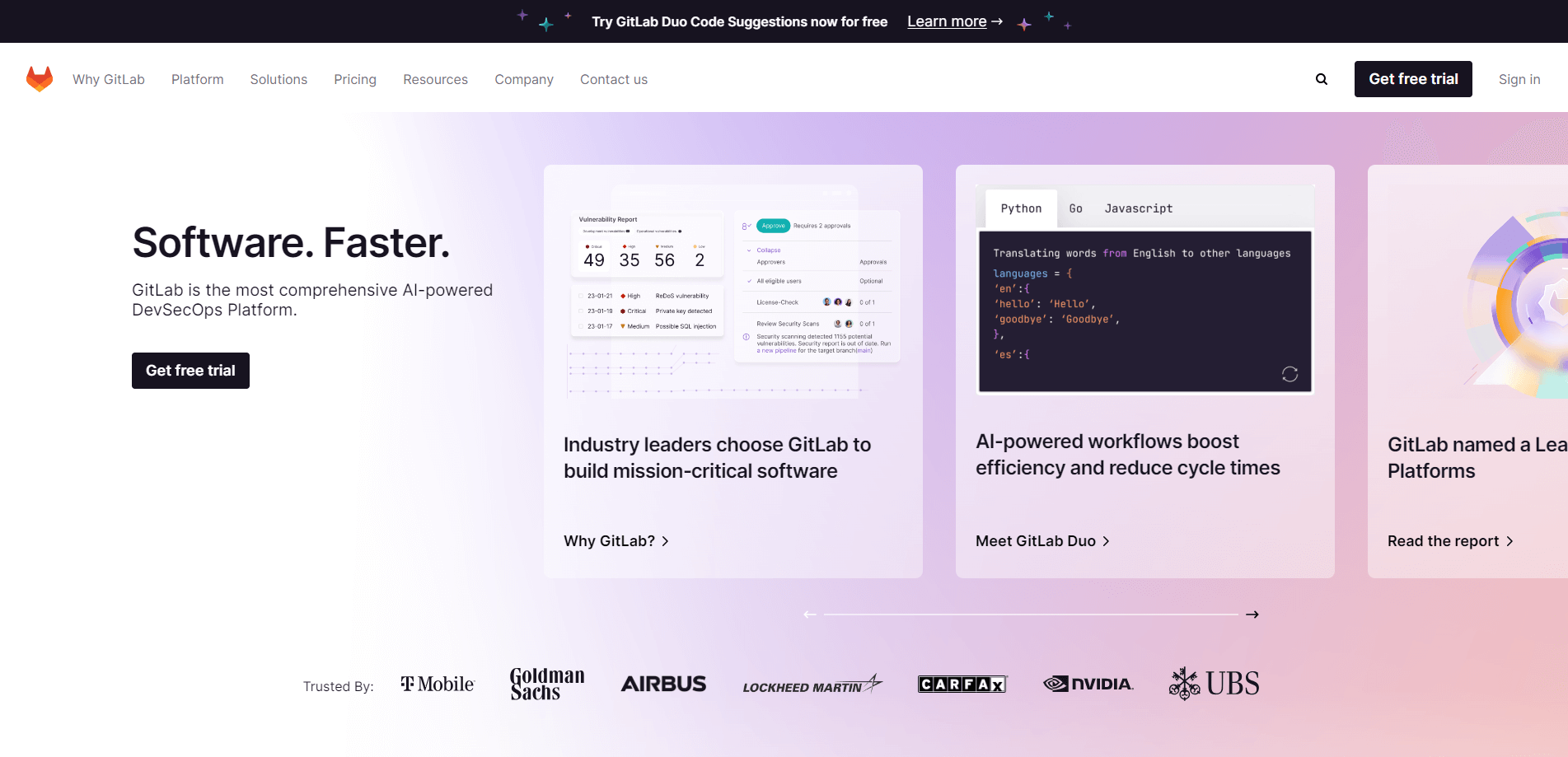Image resolution: width=1568 pixels, height=757 pixels.
Task: Click Get free trial under hero text
Action: tap(190, 371)
